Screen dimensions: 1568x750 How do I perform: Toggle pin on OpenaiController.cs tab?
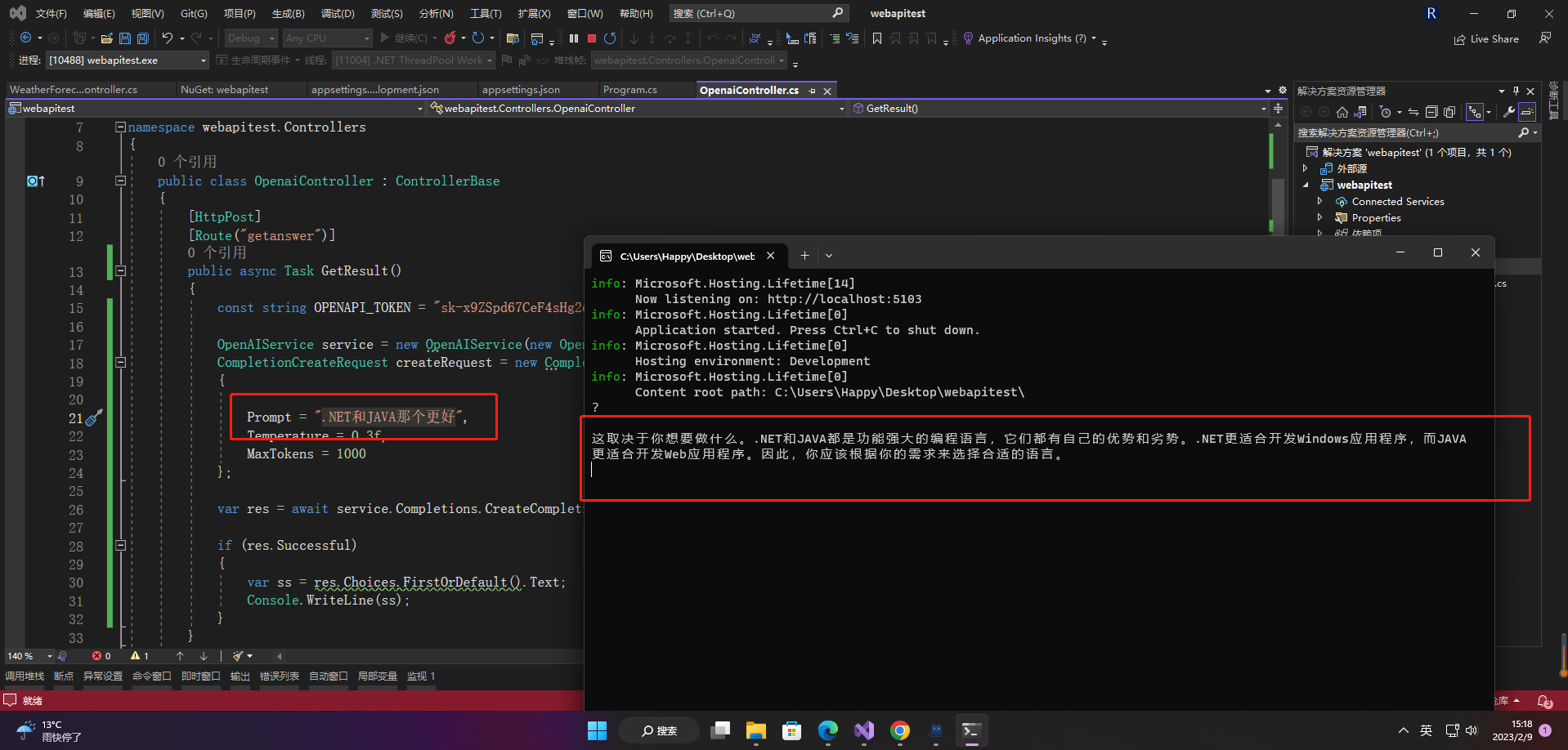[812, 91]
